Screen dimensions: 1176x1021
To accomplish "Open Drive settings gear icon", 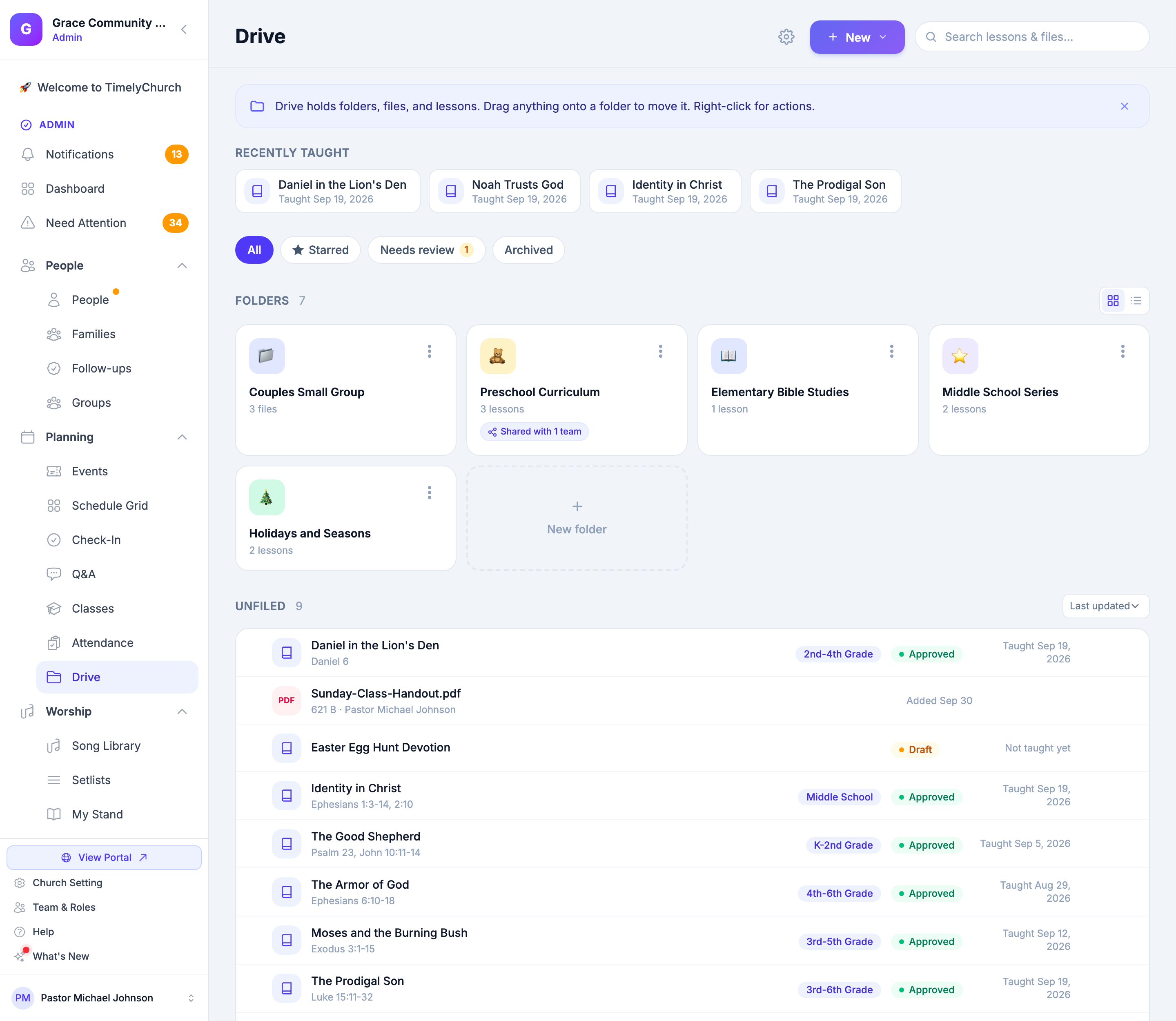I will pyautogui.click(x=786, y=37).
